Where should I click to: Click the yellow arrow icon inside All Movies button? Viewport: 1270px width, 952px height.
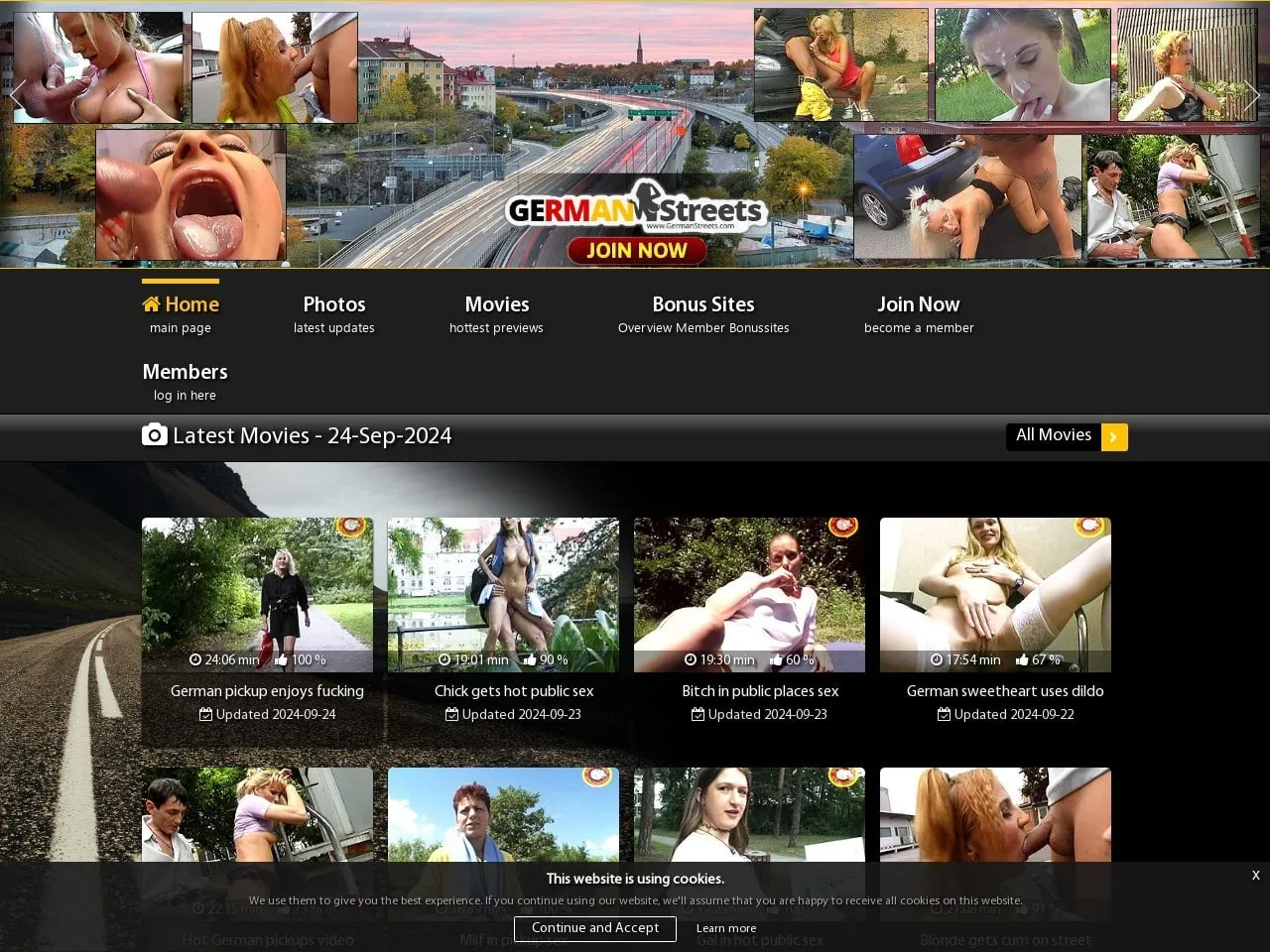(x=1114, y=436)
